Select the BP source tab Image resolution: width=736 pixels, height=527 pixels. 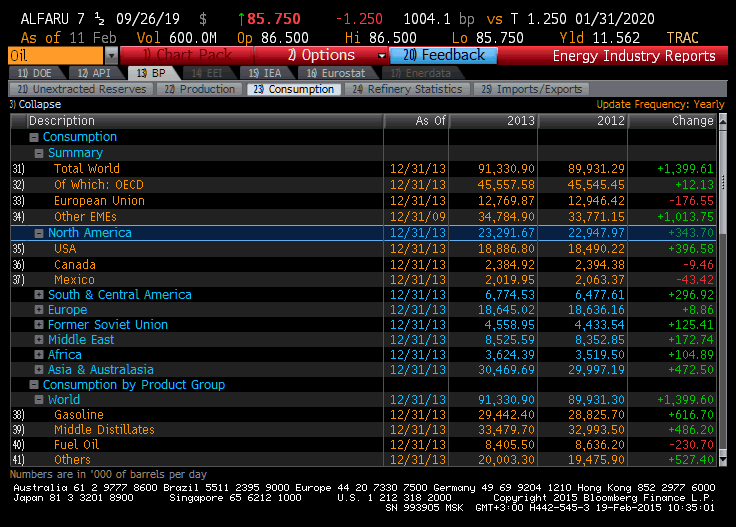[151, 73]
